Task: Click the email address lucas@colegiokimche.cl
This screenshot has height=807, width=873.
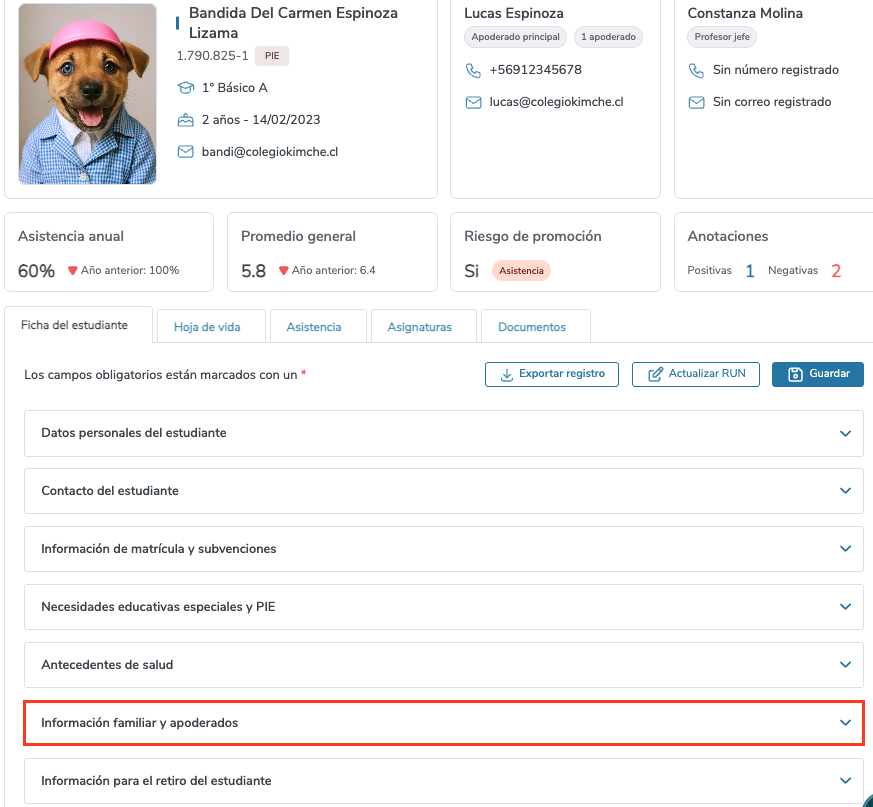Action: (x=556, y=102)
